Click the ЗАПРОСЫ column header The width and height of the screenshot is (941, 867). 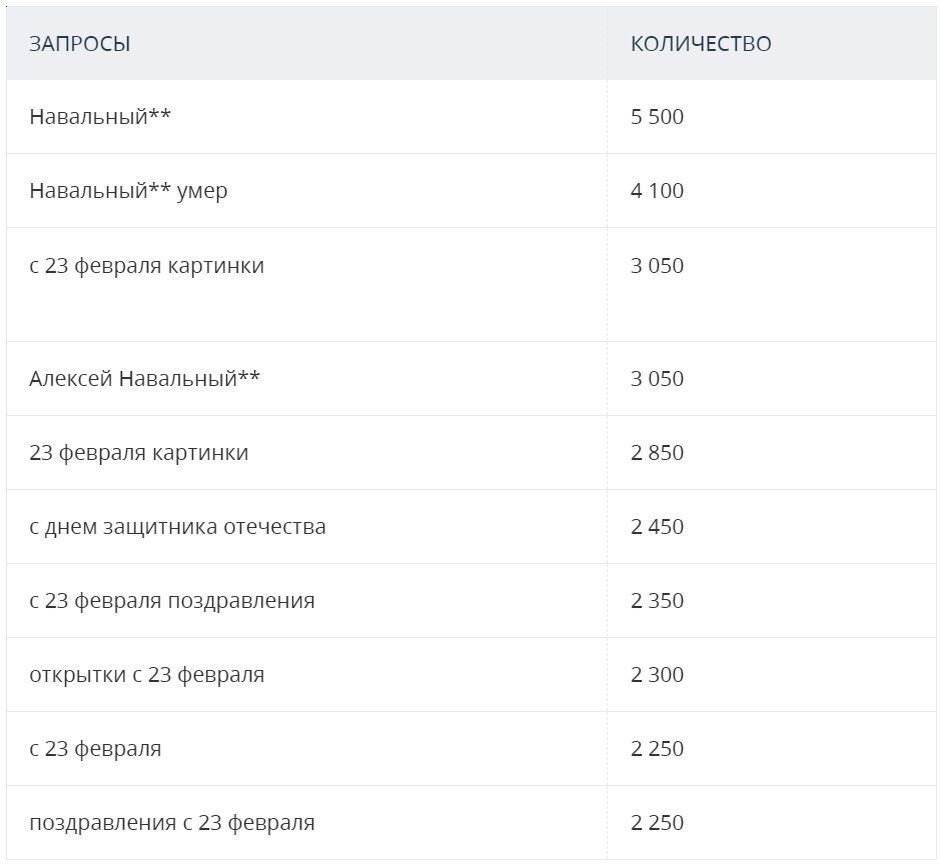80,44
